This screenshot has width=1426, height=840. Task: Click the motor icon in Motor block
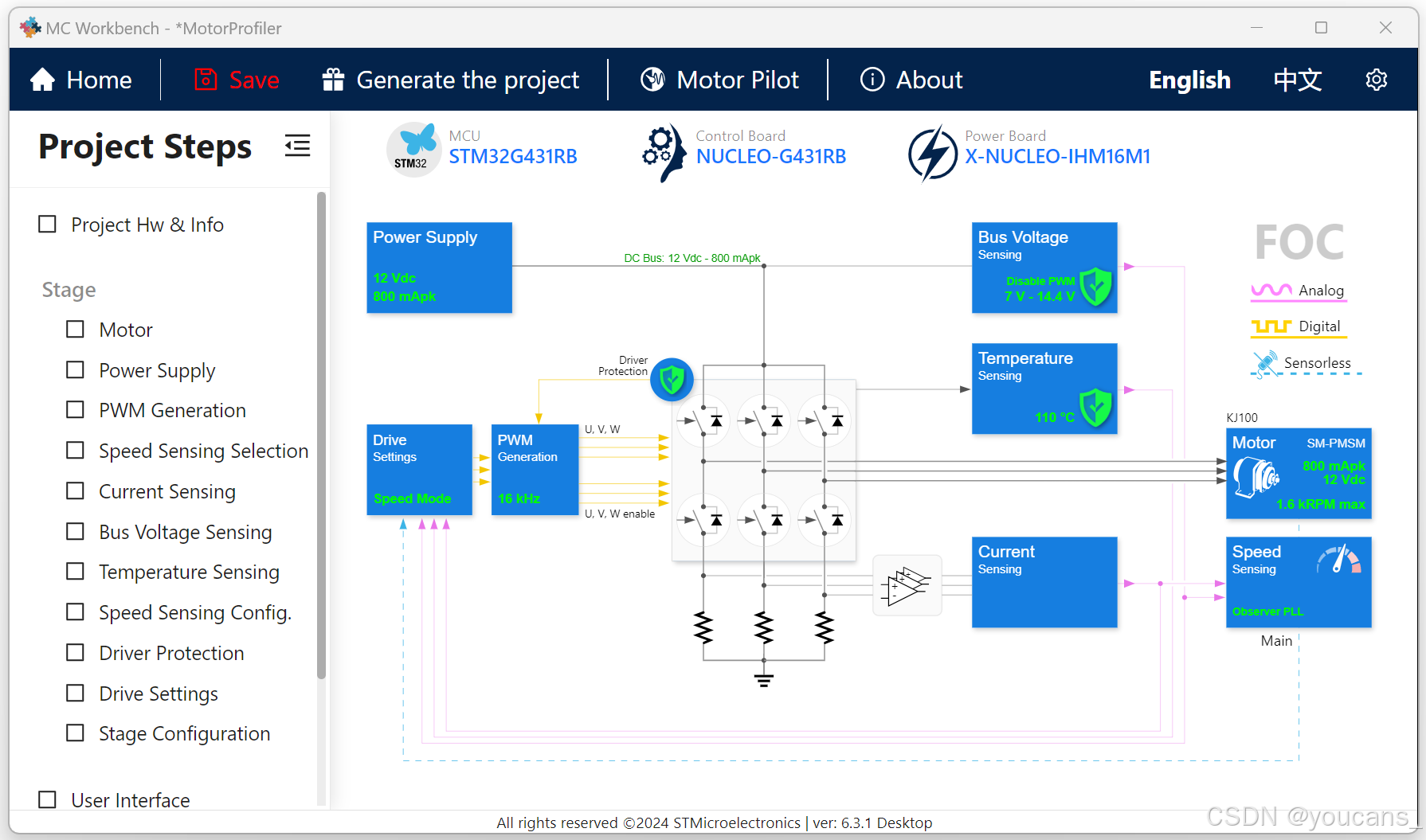coord(1256,478)
